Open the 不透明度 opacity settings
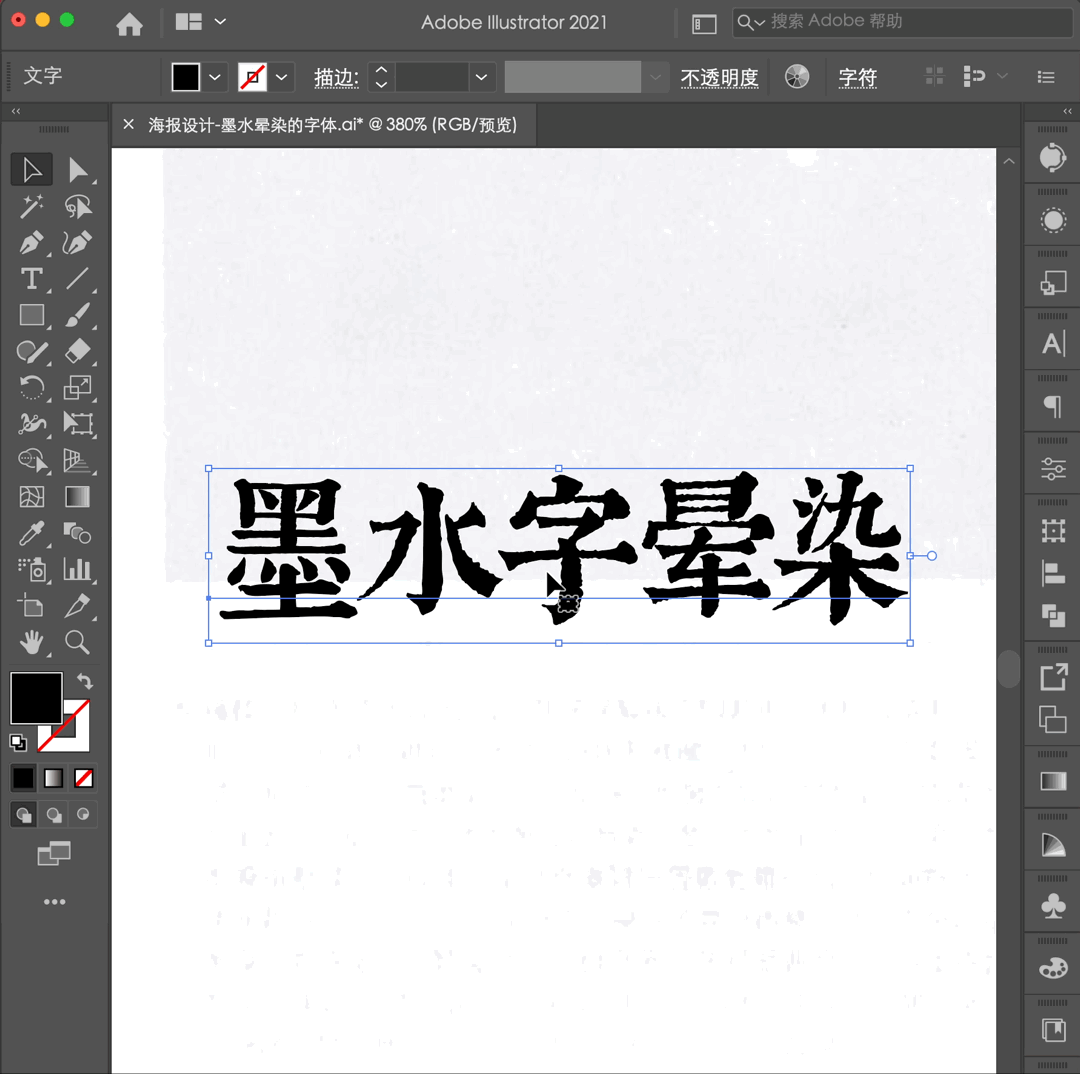 (x=720, y=77)
